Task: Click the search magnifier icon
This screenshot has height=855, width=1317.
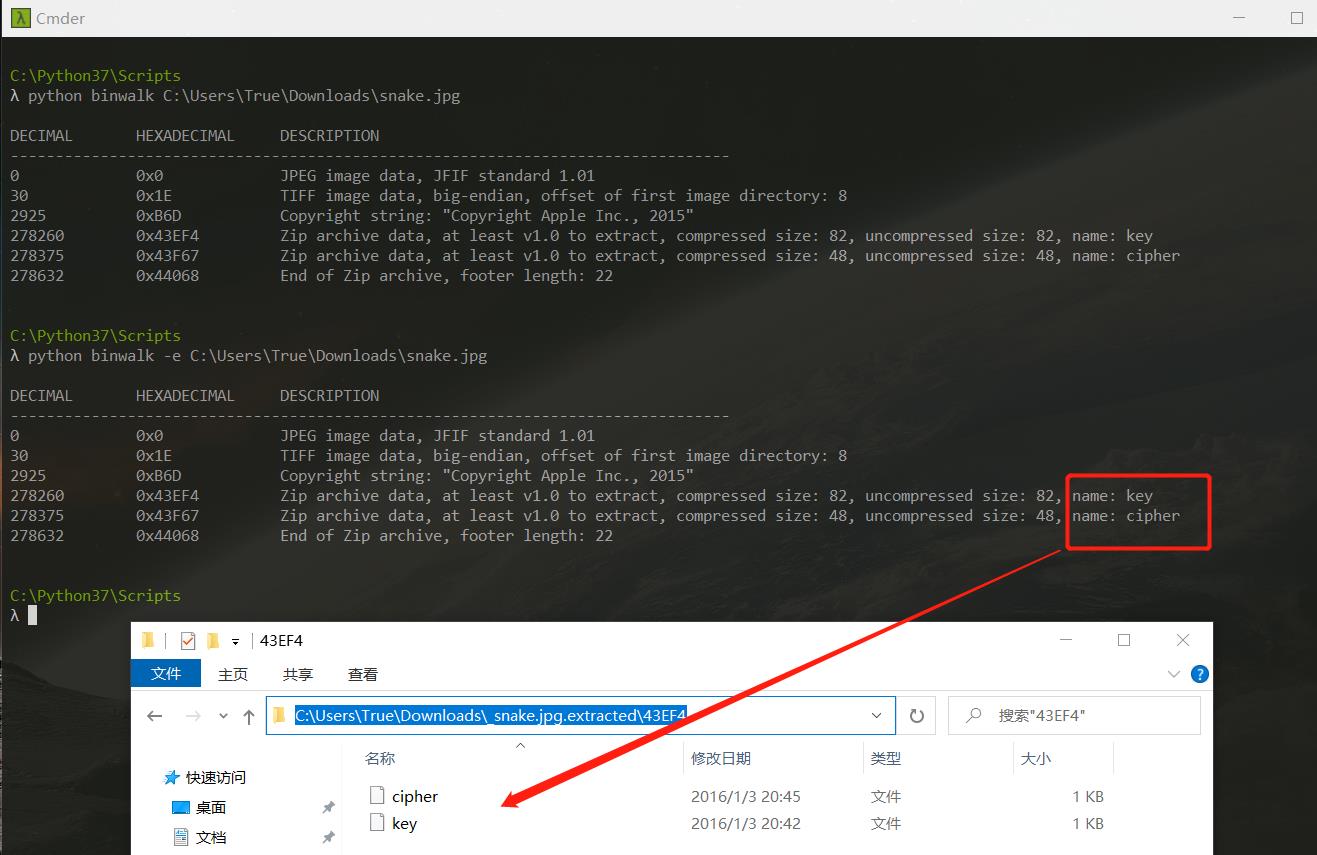Action: pos(972,716)
